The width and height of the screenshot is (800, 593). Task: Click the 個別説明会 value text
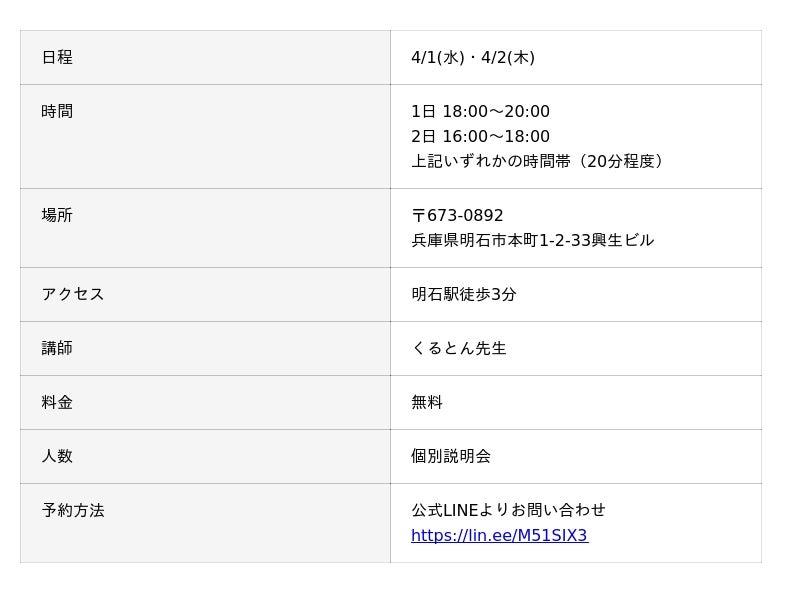[x=451, y=457]
